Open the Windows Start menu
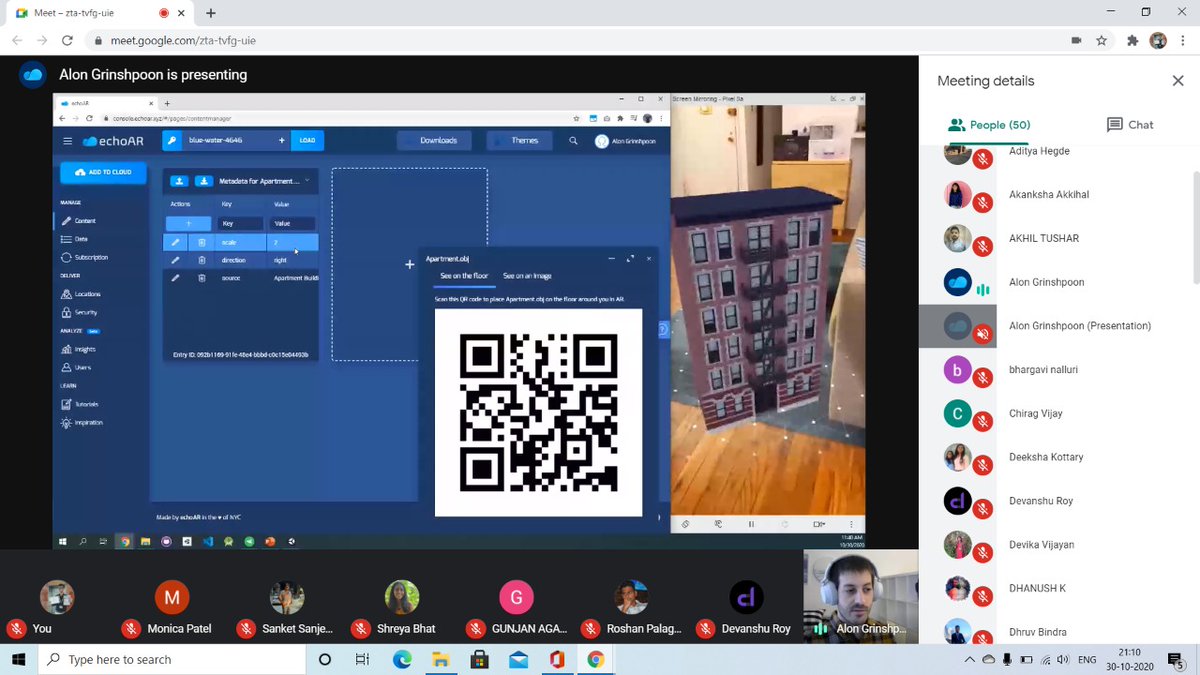This screenshot has height=675, width=1200. (19, 659)
